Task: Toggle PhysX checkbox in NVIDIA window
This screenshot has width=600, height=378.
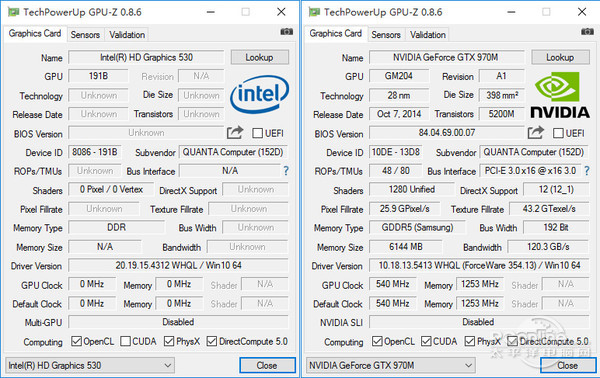Action: pos(470,341)
